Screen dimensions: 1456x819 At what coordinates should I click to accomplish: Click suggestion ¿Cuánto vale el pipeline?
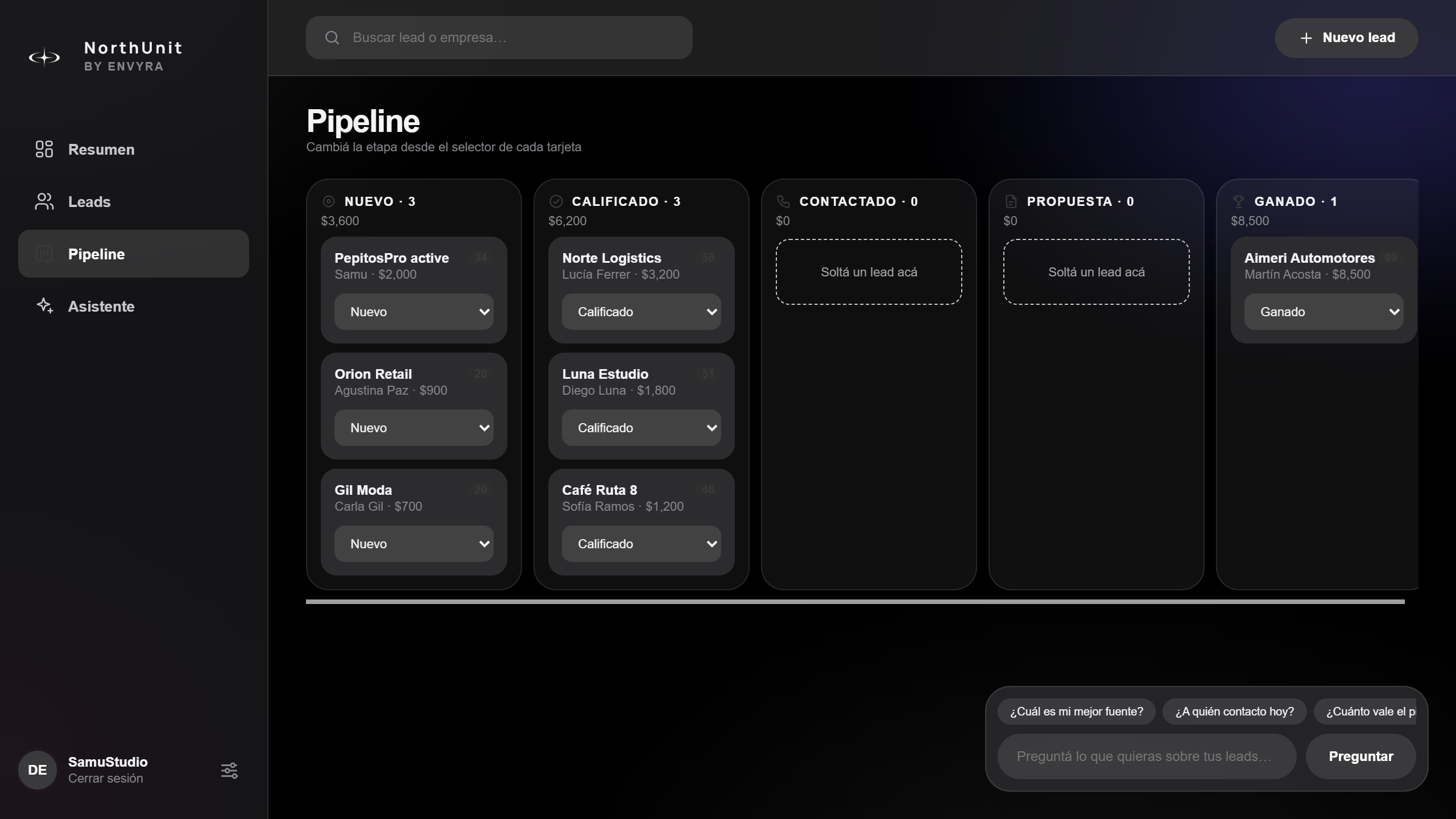coord(1365,712)
